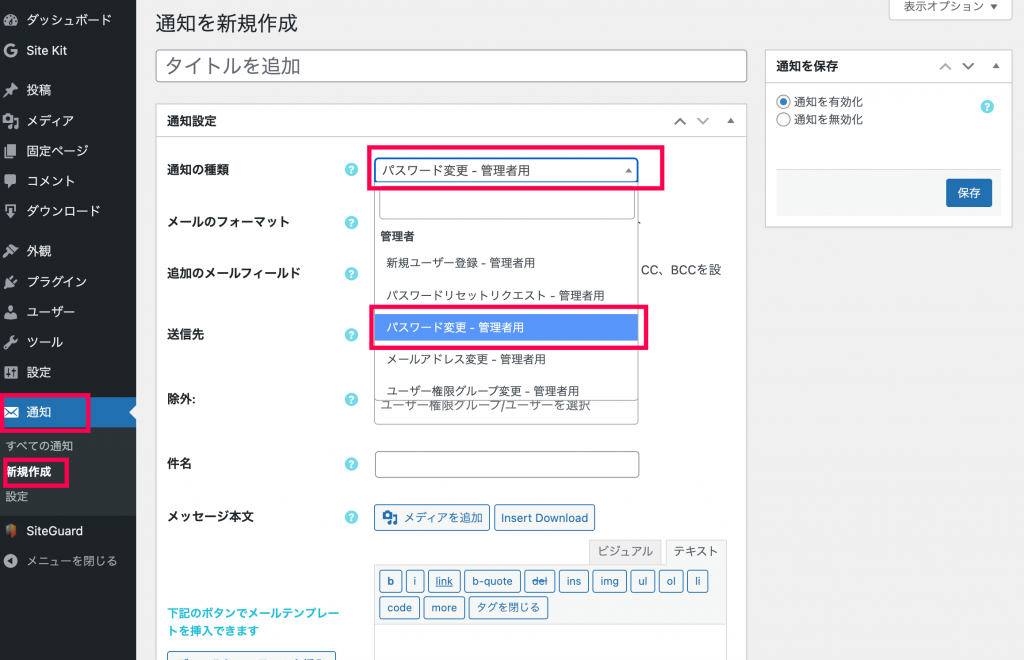The width and height of the screenshot is (1024, 660).
Task: Select the 通知を有効化 radio button
Action: coord(783,102)
